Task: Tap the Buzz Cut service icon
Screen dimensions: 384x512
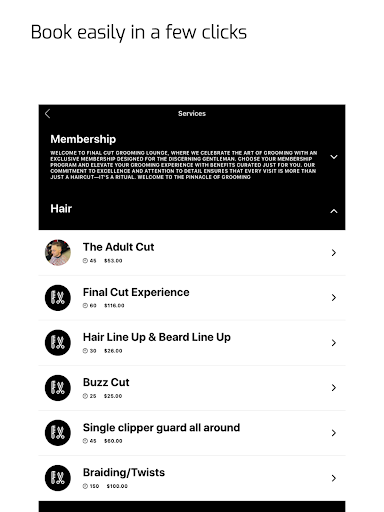Action: [58, 388]
